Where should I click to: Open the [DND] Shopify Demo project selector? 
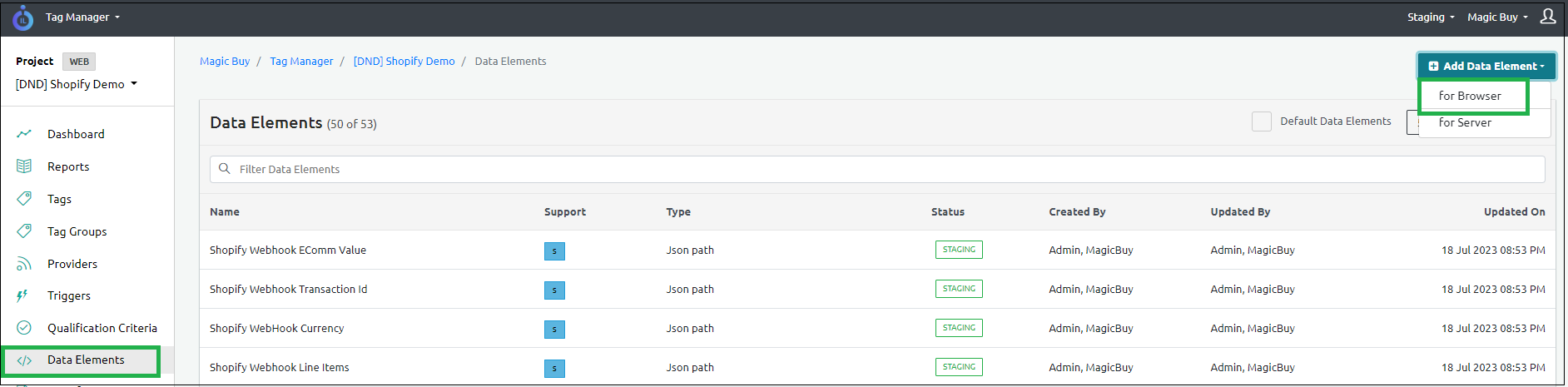77,84
